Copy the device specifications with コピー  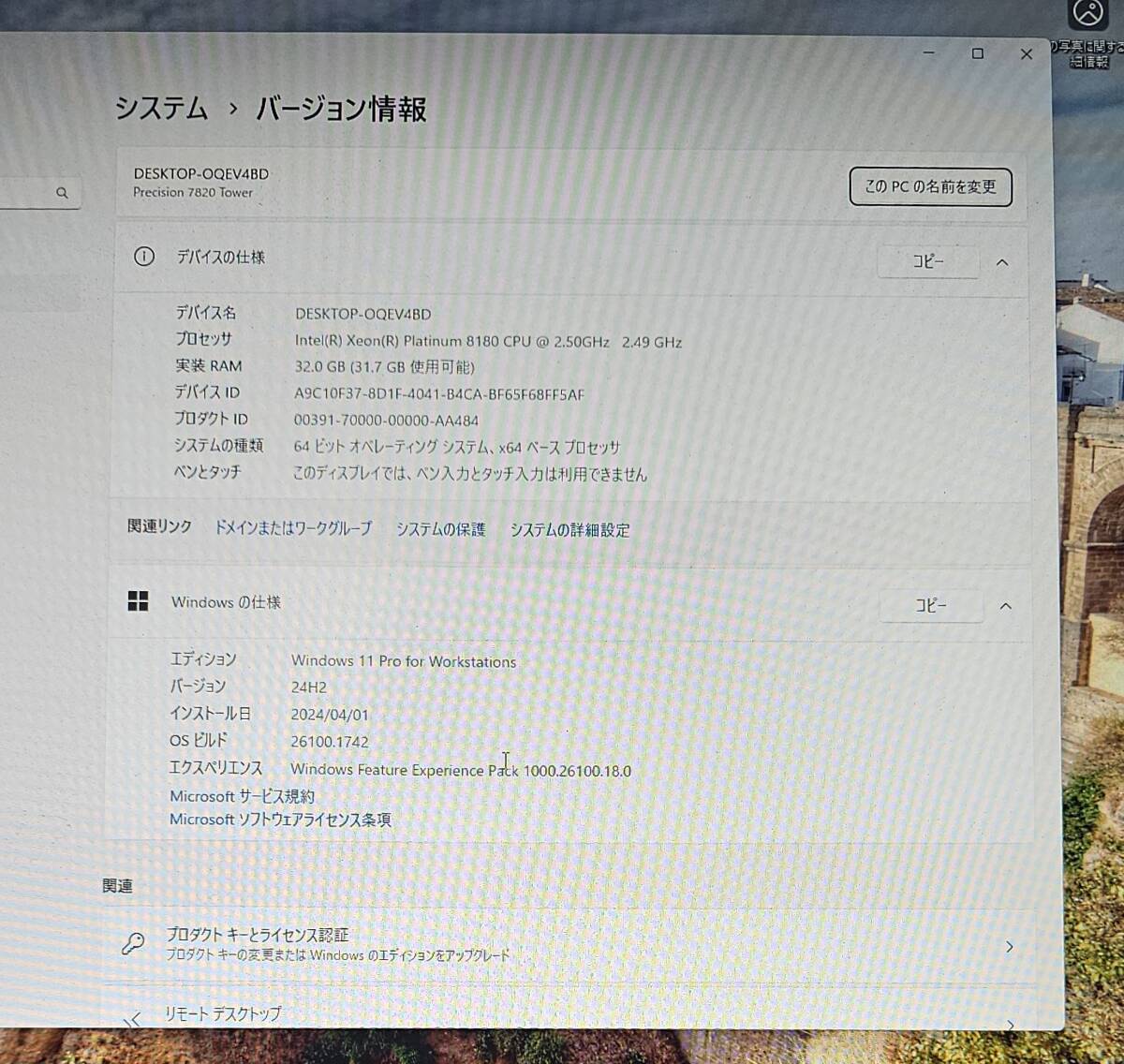[x=927, y=262]
